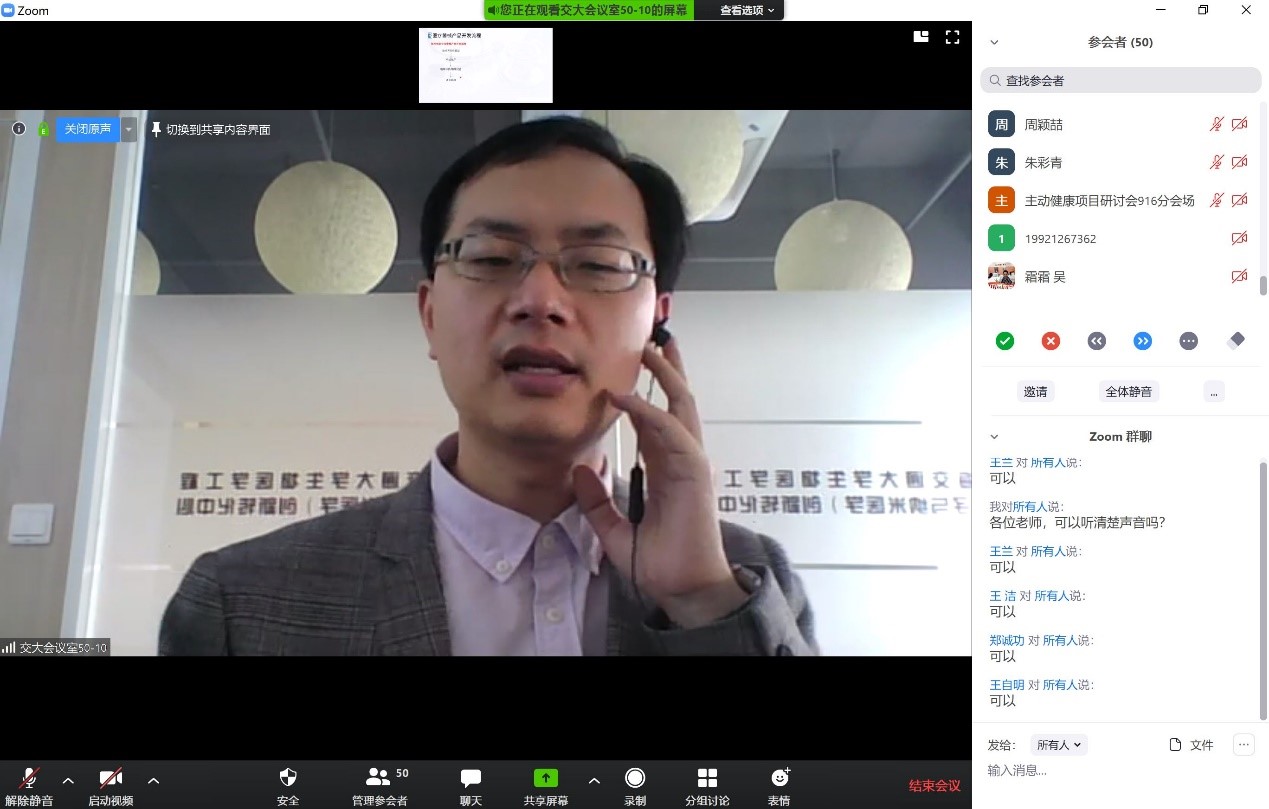Click the red 结束会议 end meeting button
This screenshot has height=809, width=1269.
[x=934, y=786]
